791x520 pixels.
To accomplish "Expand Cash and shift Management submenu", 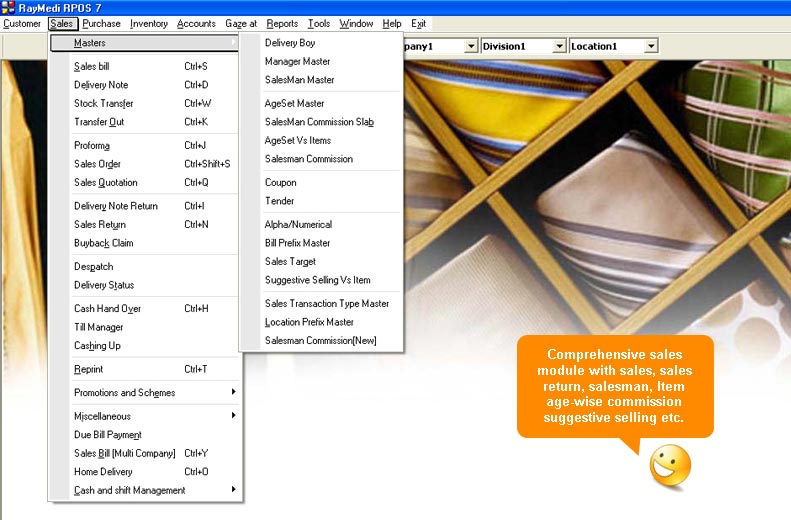I will [x=145, y=490].
